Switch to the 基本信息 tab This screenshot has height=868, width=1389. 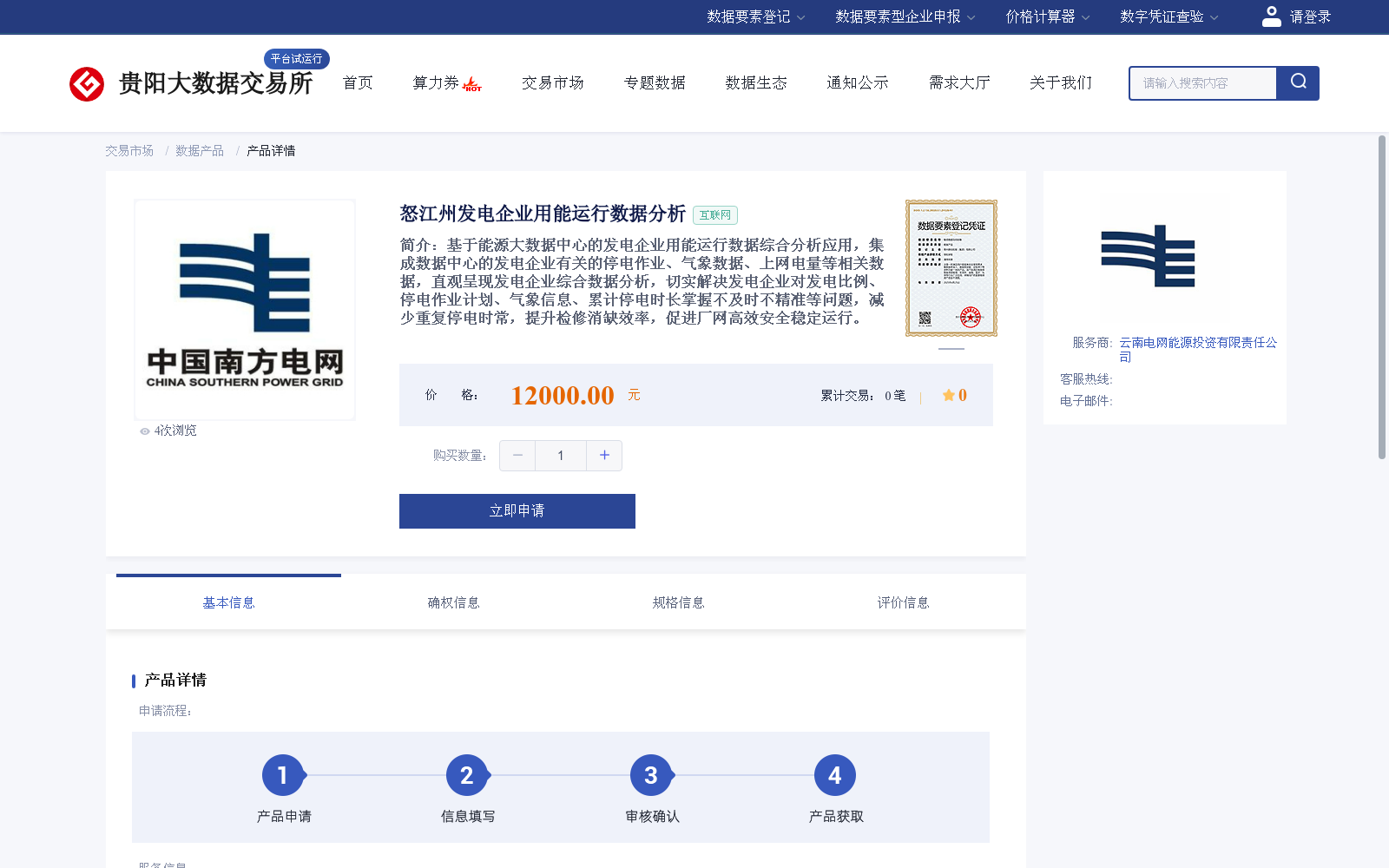[x=228, y=602]
